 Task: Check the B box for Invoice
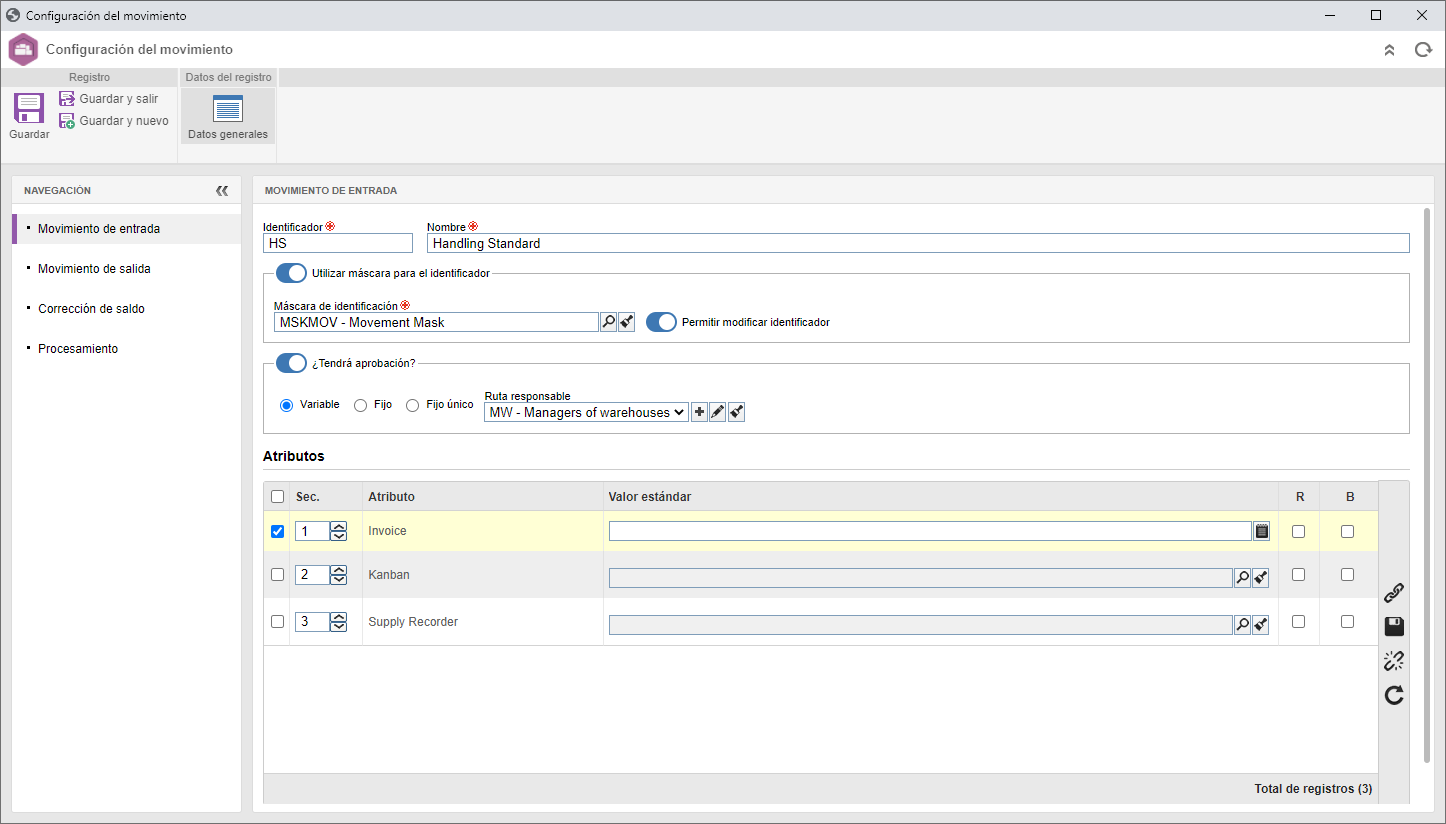click(1347, 532)
